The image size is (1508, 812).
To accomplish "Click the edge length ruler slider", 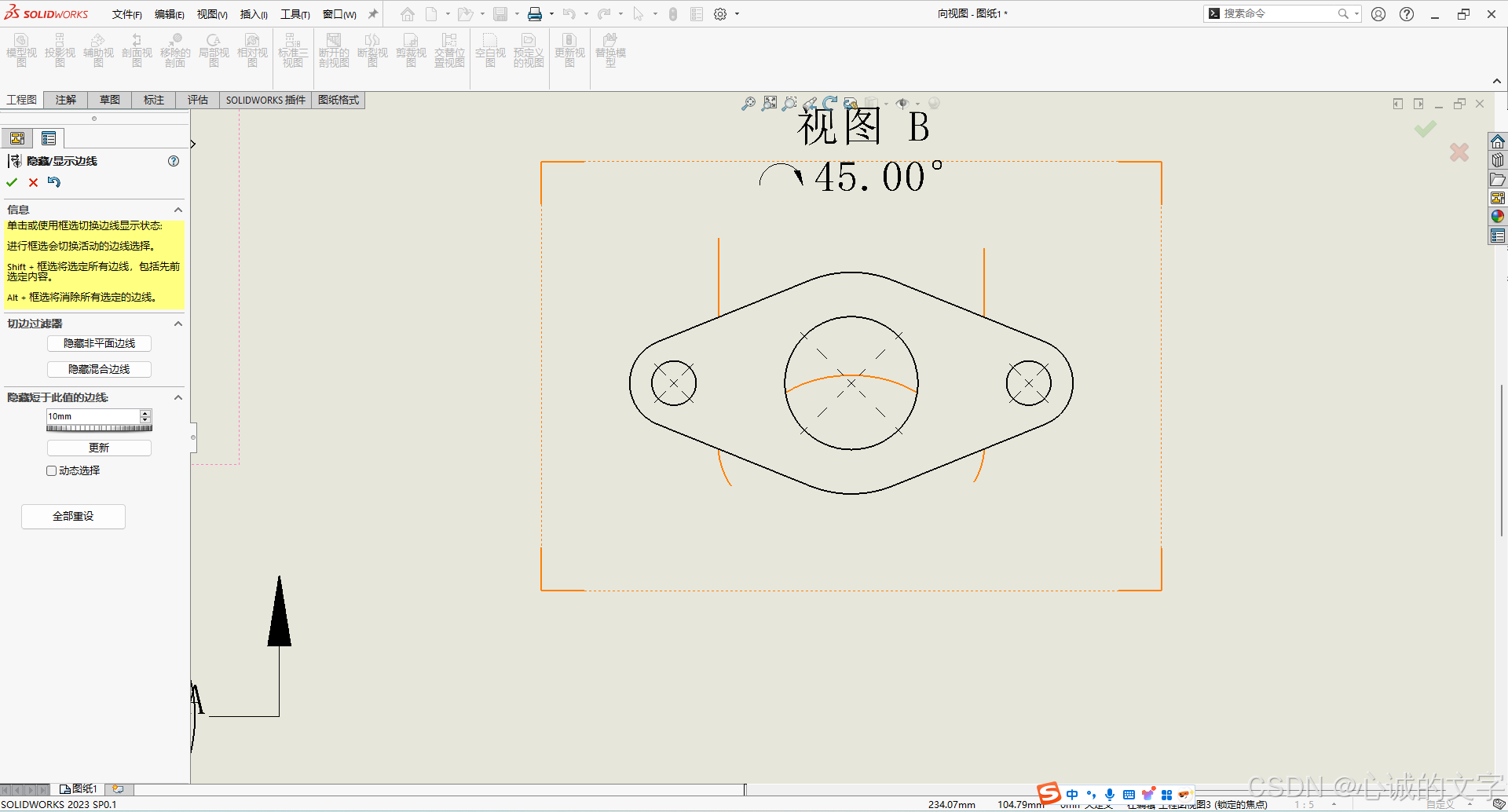I will [99, 428].
